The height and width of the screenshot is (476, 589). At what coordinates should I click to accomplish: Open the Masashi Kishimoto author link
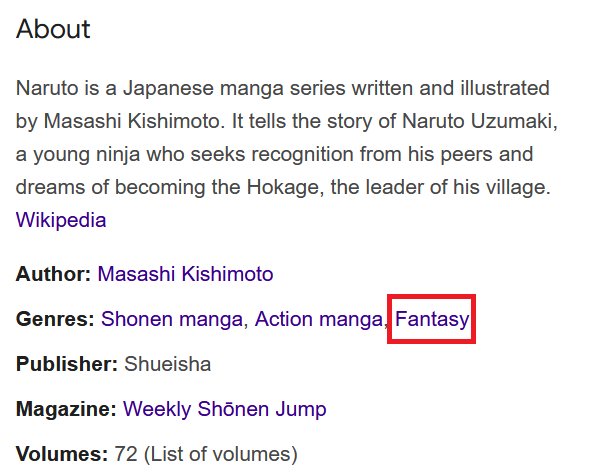pos(185,274)
